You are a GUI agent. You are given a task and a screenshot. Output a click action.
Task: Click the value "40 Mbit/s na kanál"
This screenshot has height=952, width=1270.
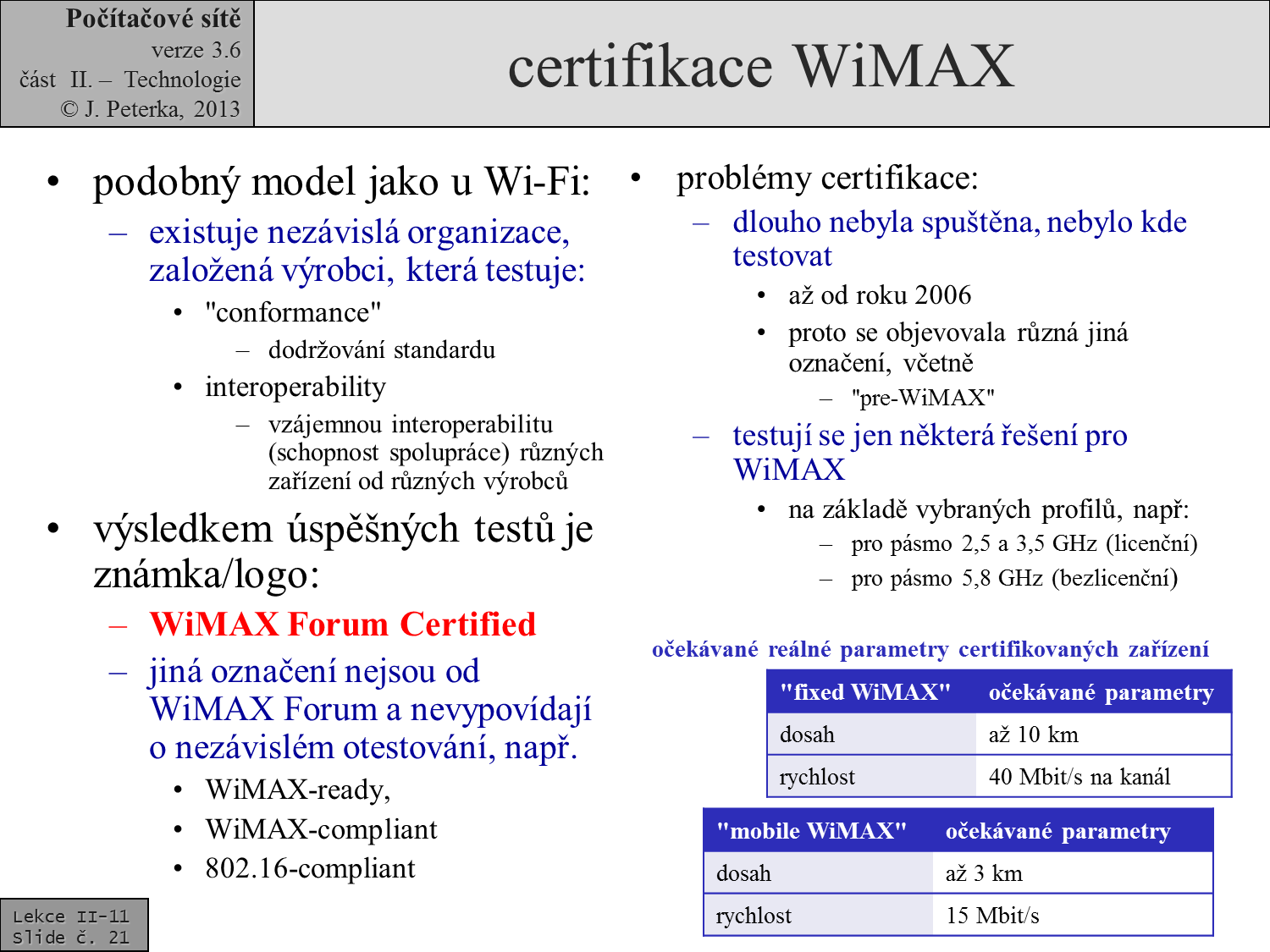(1079, 777)
